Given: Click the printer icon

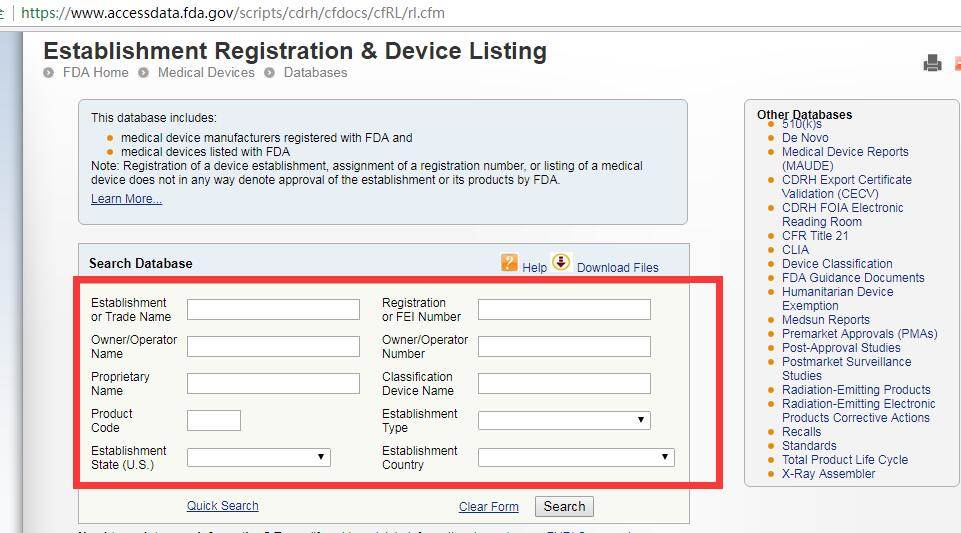Looking at the screenshot, I should tap(932, 64).
